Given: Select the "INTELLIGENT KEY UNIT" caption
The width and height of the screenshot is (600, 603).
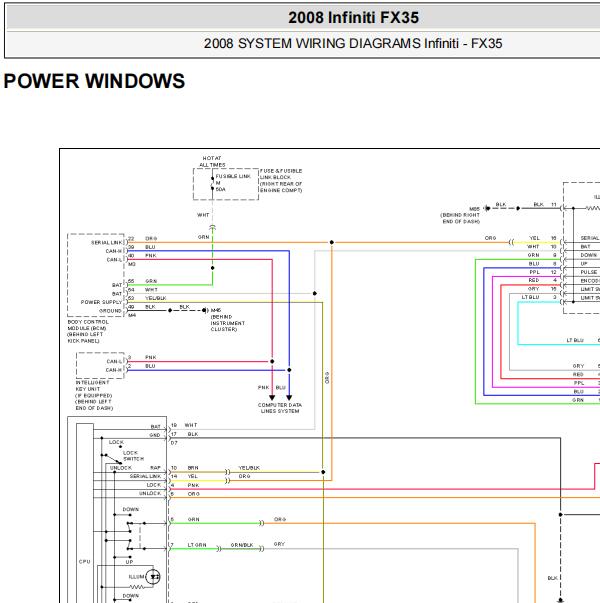Looking at the screenshot, I should (94, 395).
